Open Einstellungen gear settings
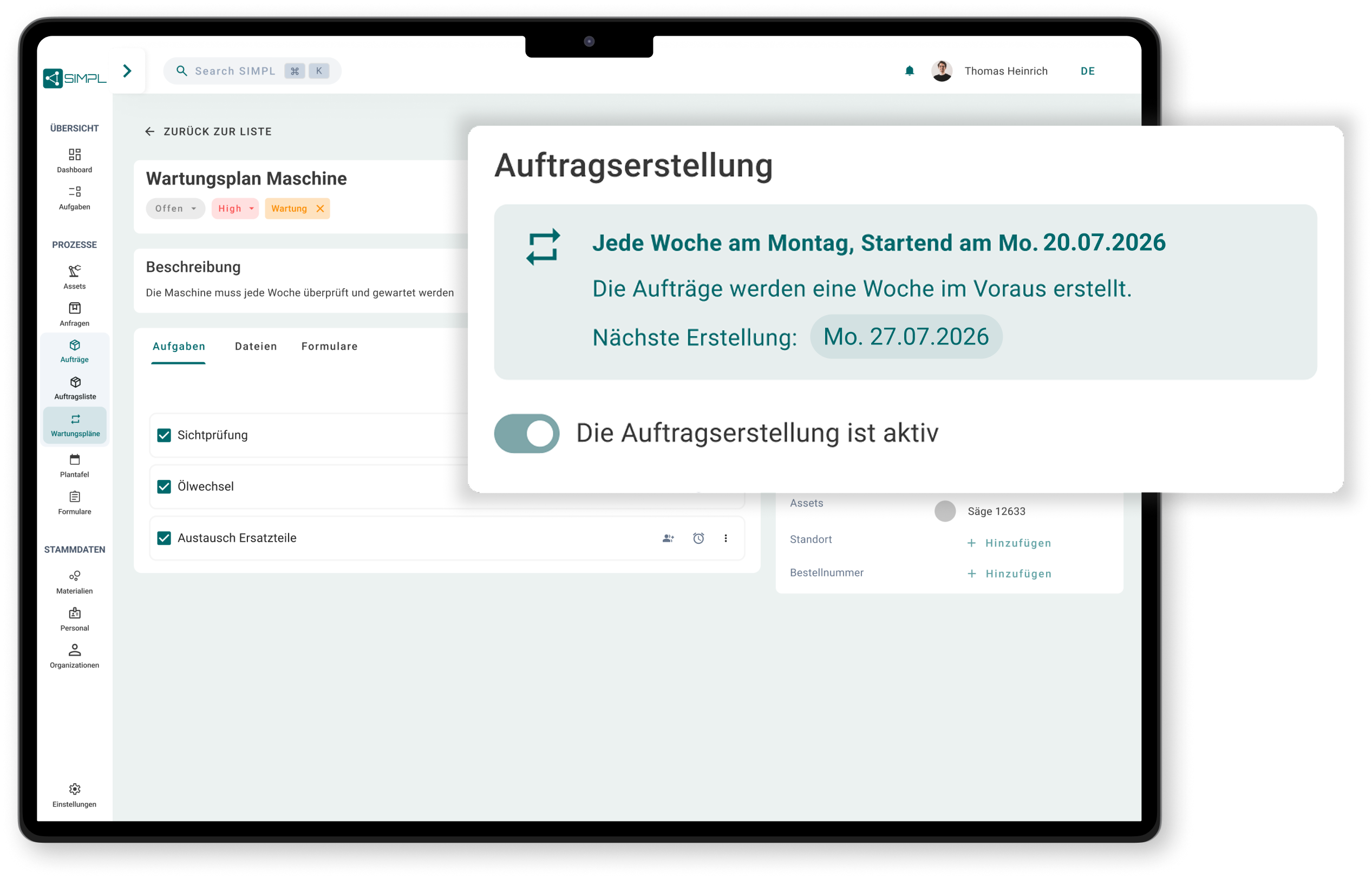Viewport: 1372px width, 879px height. pyautogui.click(x=74, y=795)
